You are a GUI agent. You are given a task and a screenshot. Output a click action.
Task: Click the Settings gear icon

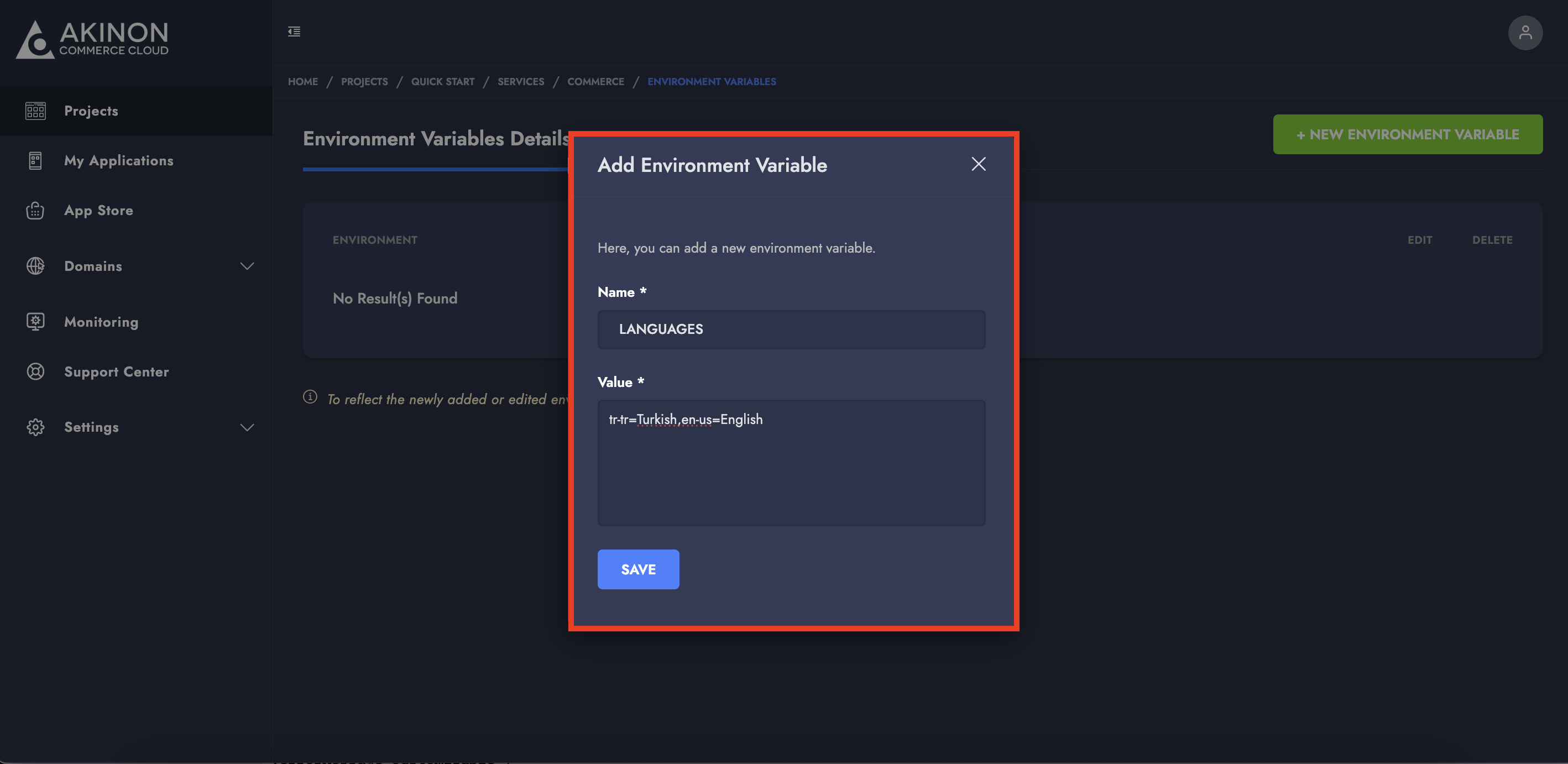click(35, 427)
